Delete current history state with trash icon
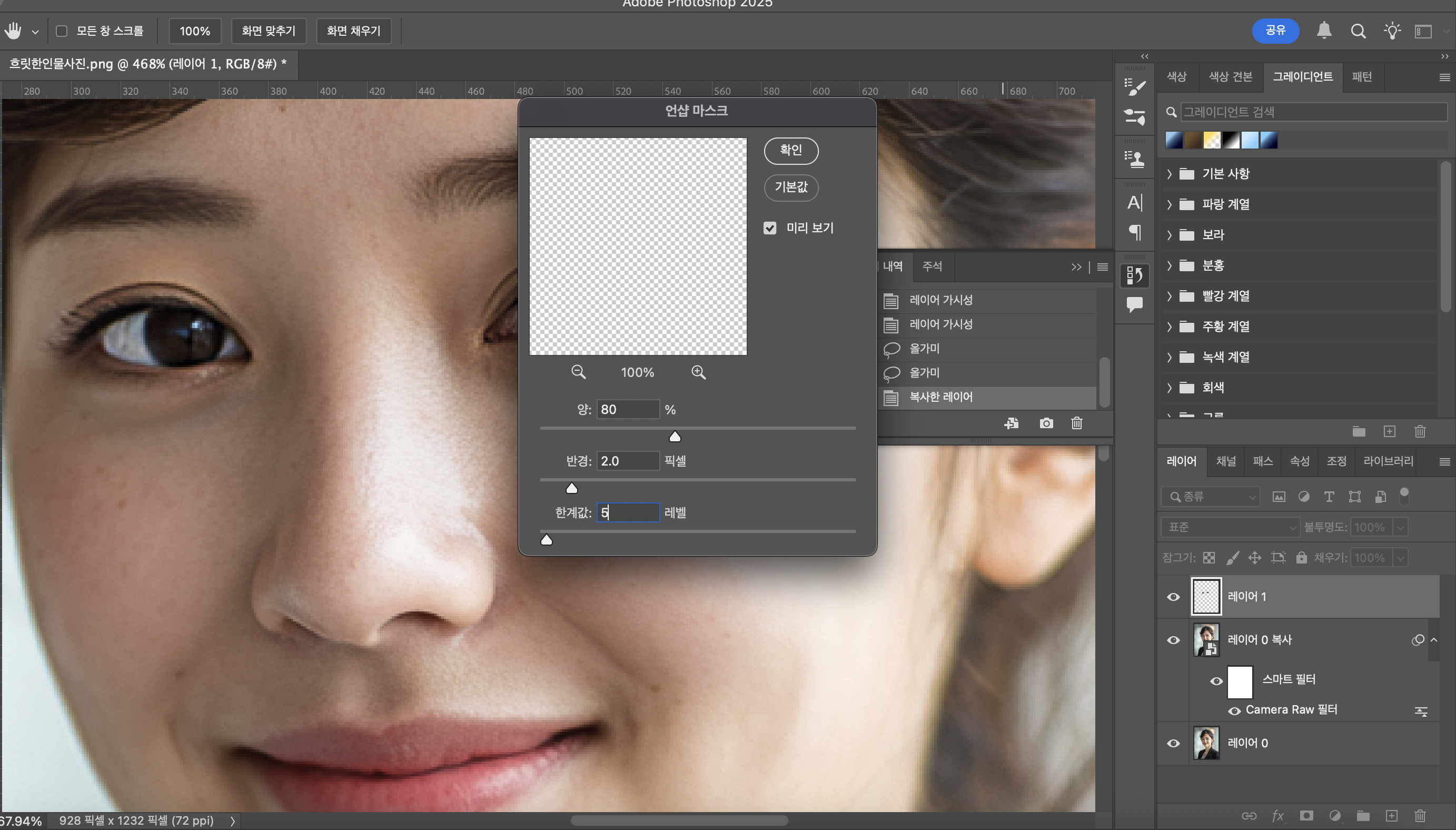 click(x=1076, y=423)
